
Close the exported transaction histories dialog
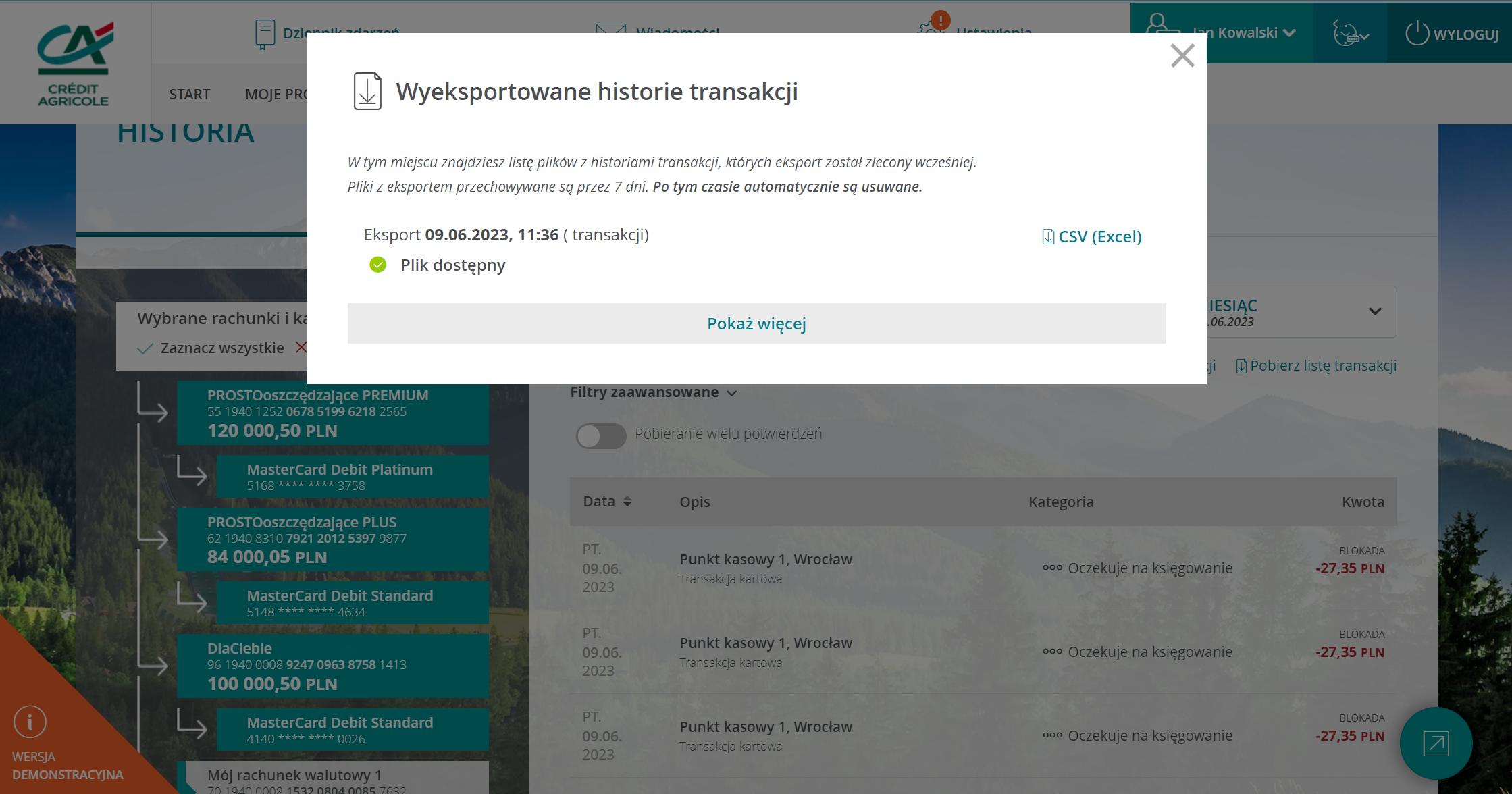pyautogui.click(x=1182, y=55)
